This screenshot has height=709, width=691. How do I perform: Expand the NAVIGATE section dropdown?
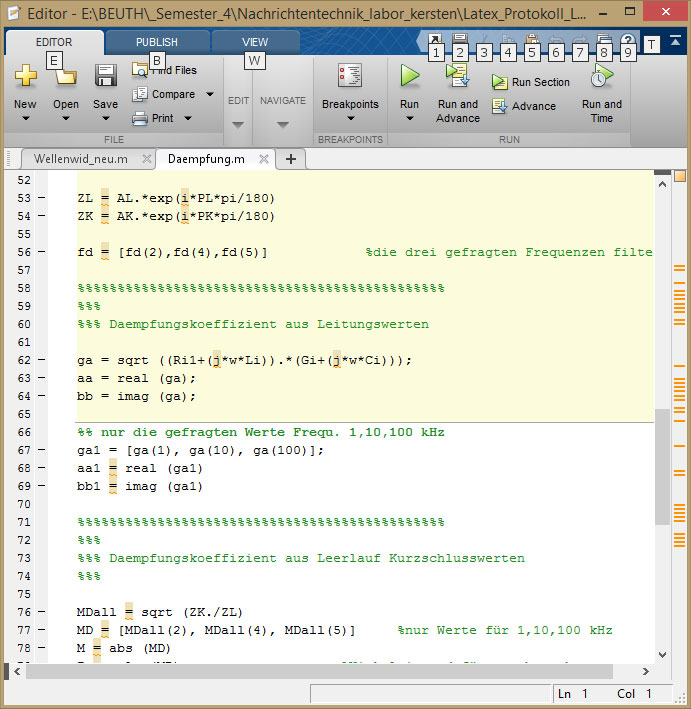click(283, 125)
